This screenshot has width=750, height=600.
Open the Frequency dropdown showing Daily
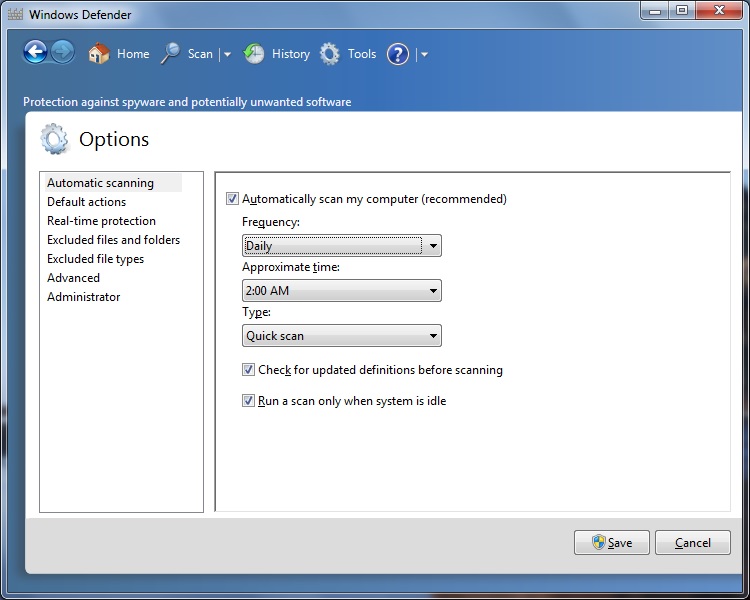[x=341, y=246]
